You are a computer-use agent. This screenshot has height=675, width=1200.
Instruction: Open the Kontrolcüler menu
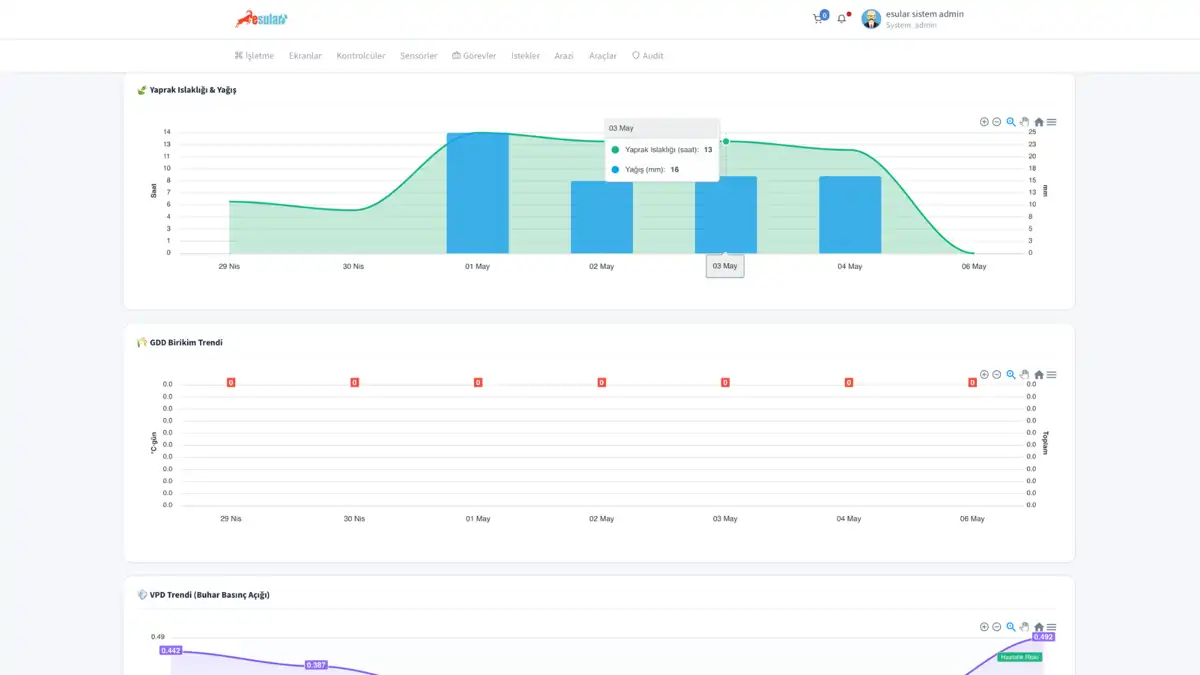point(361,56)
